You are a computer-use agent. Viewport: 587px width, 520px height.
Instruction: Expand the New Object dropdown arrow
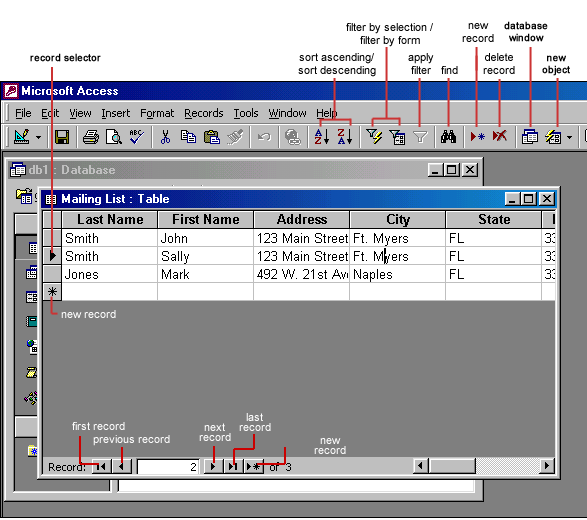tap(569, 137)
